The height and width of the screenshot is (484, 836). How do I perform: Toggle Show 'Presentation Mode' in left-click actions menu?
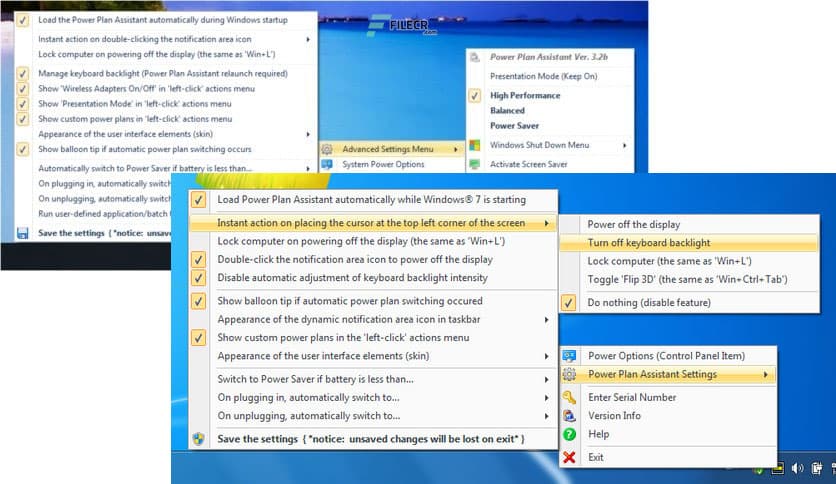click(x=22, y=104)
